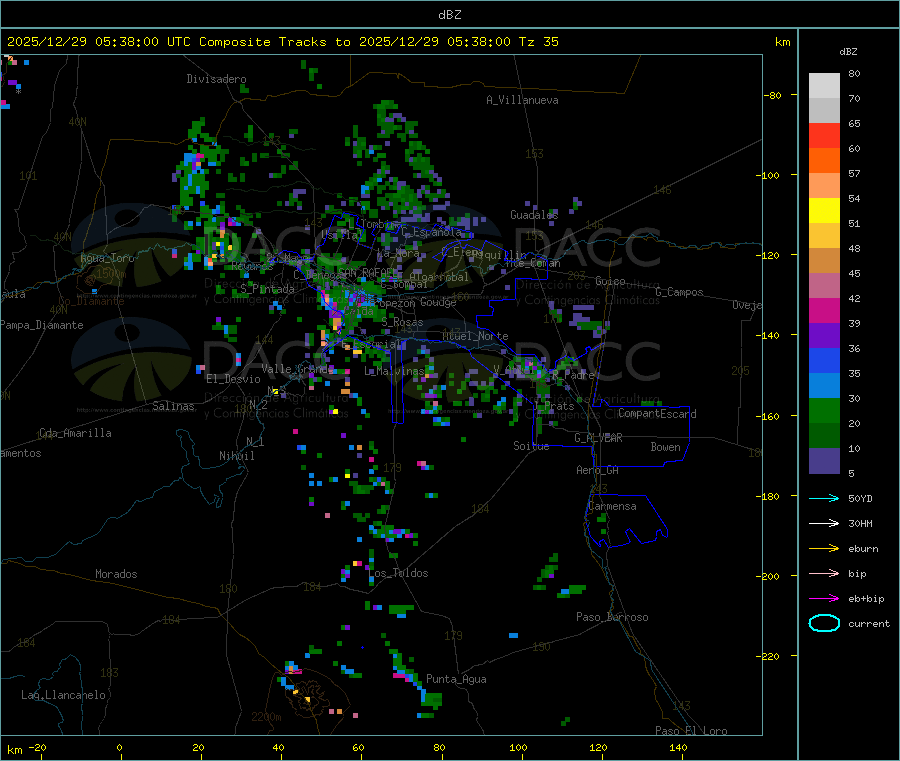Click the 'Valle_Grande' map label
The image size is (900, 761).
pyautogui.click(x=298, y=368)
